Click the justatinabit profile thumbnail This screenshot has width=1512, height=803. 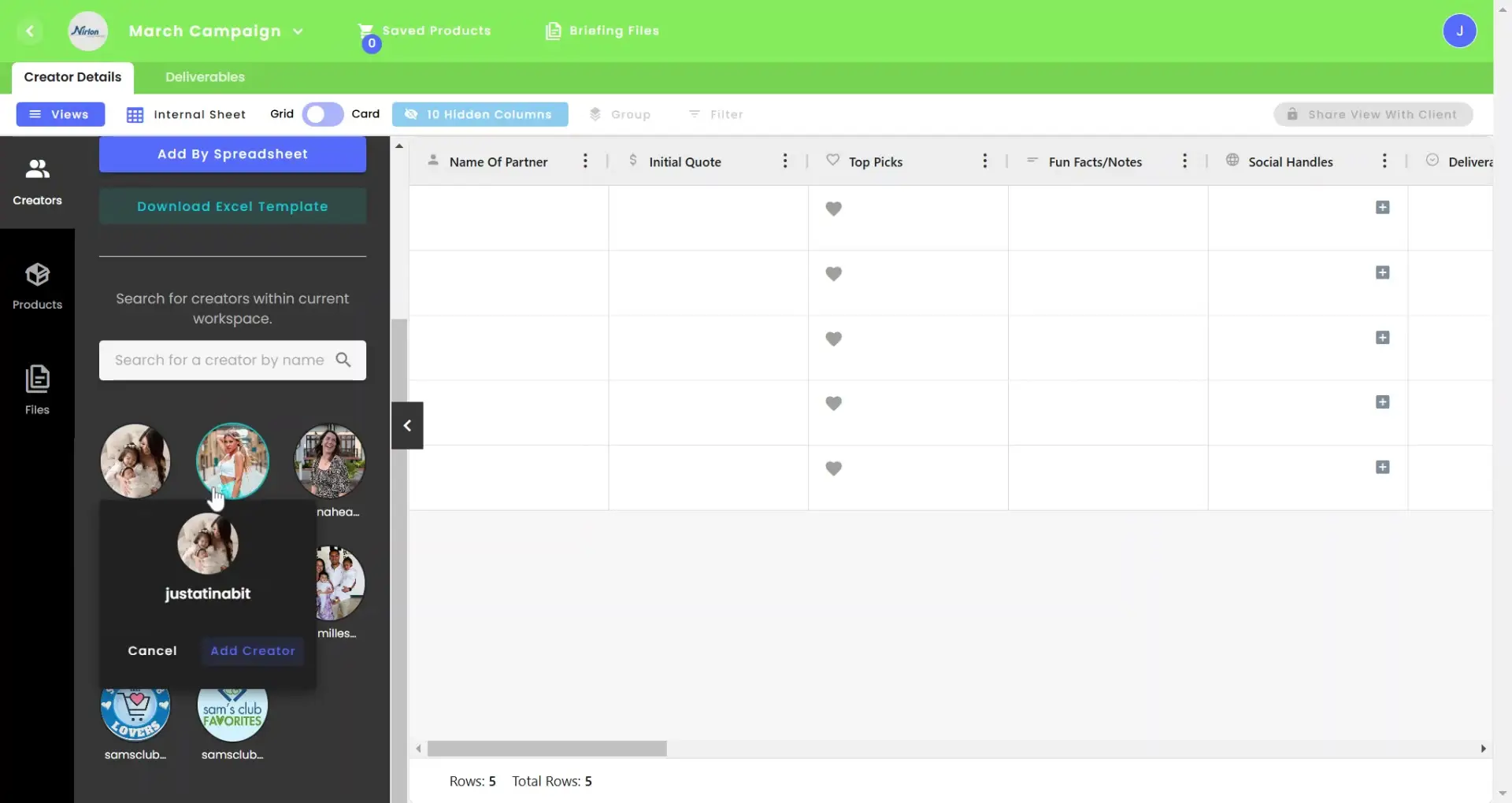point(207,543)
